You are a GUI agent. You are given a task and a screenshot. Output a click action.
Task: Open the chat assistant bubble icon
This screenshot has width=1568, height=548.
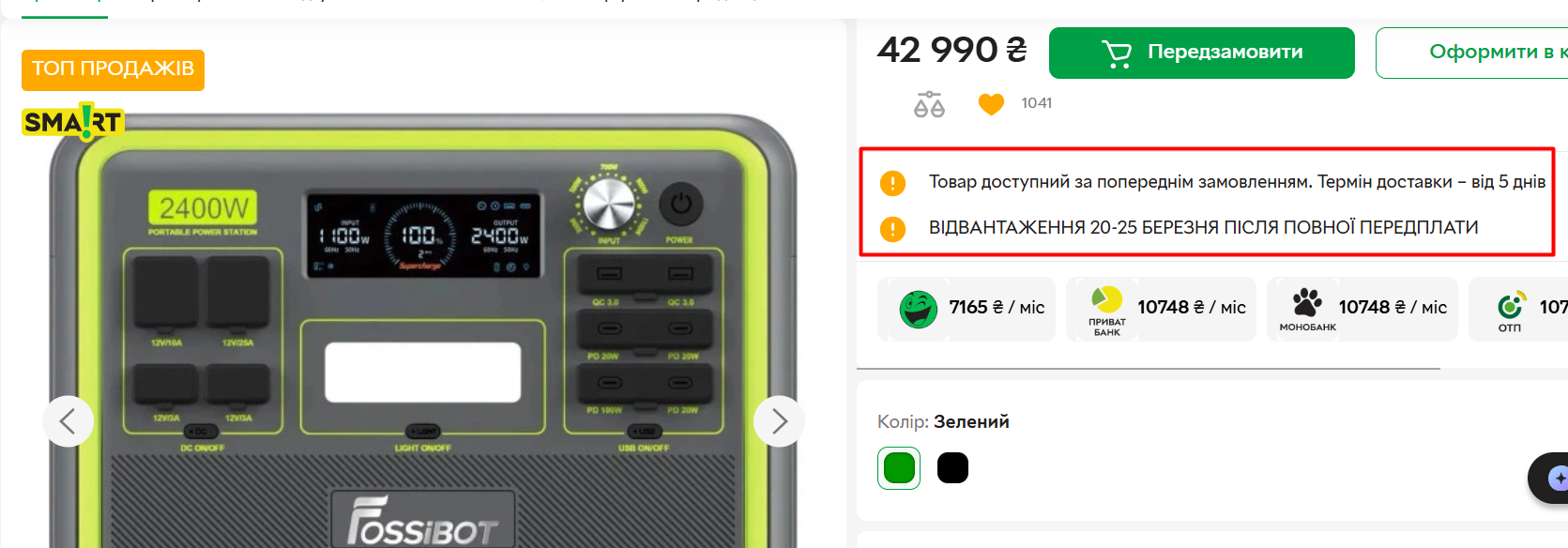coord(1554,479)
